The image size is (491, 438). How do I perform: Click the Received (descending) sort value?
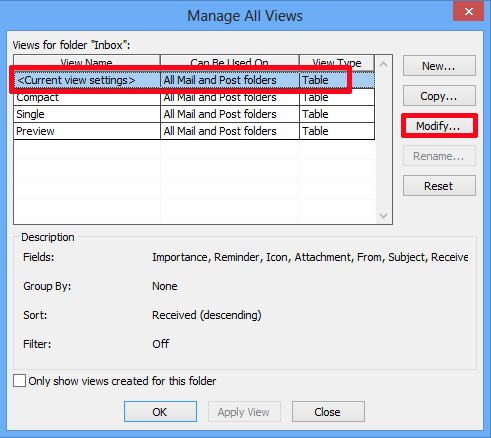point(207,315)
